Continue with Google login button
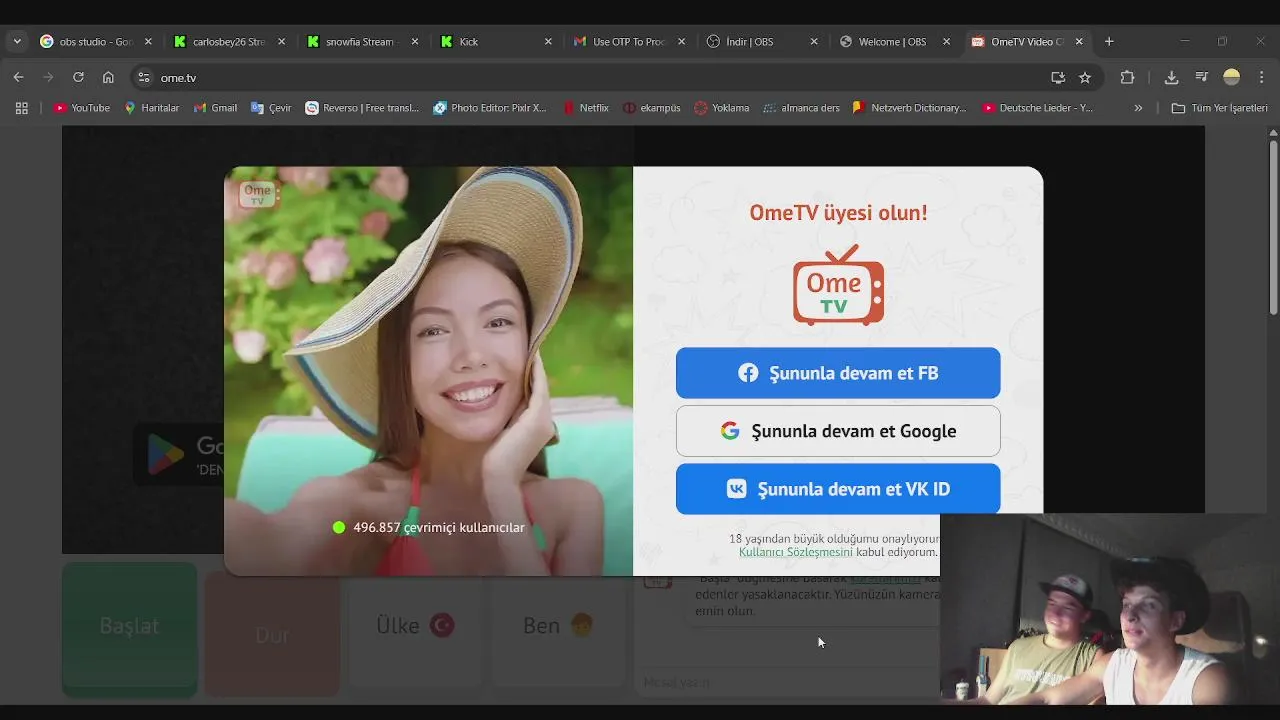The width and height of the screenshot is (1280, 720). pyautogui.click(x=838, y=431)
